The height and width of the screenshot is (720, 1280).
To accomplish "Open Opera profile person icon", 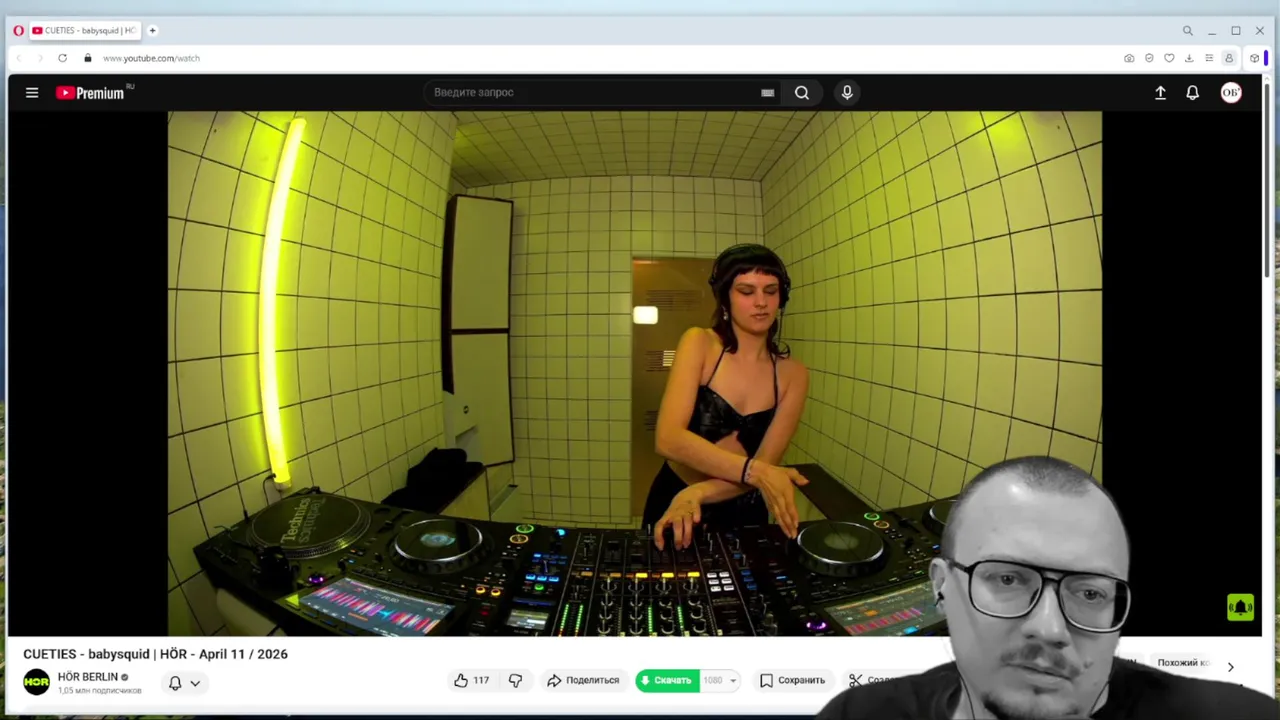I will (x=1229, y=58).
